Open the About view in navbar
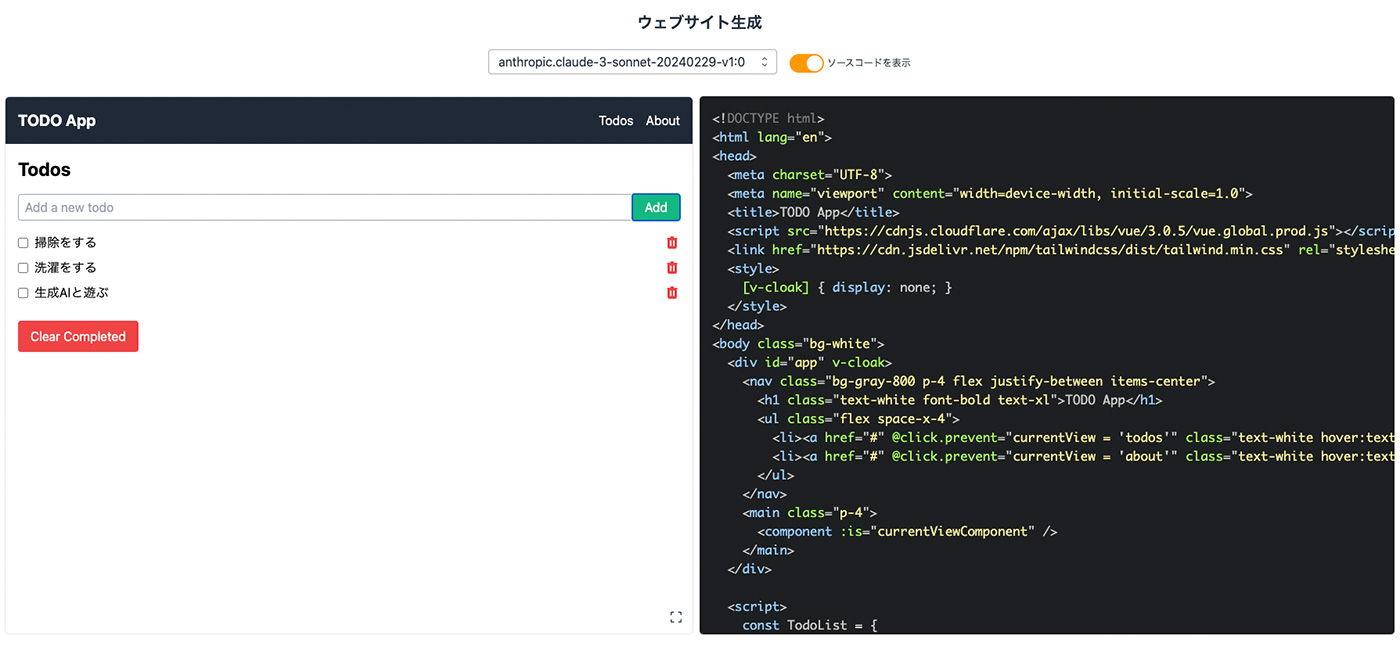This screenshot has width=1400, height=661. 663,121
